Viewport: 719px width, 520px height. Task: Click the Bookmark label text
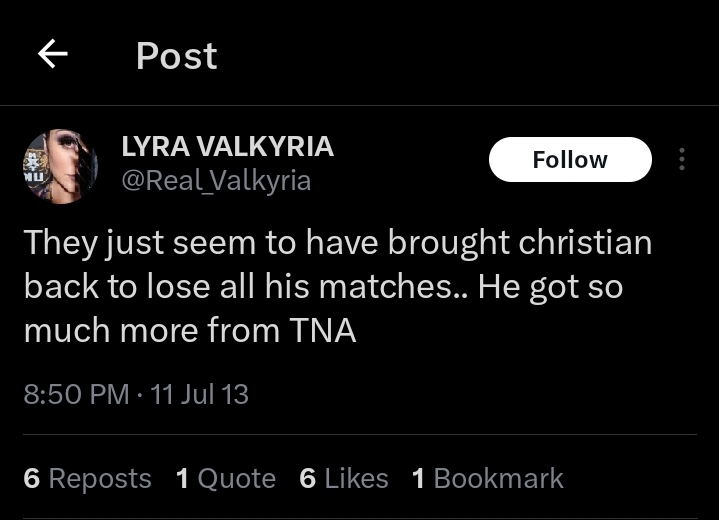(498, 478)
